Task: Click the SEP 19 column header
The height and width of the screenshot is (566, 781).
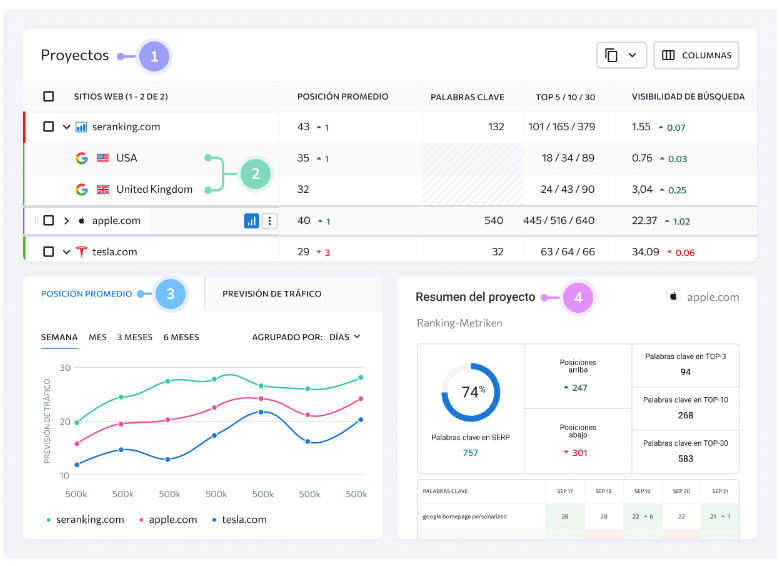Action: [x=642, y=491]
